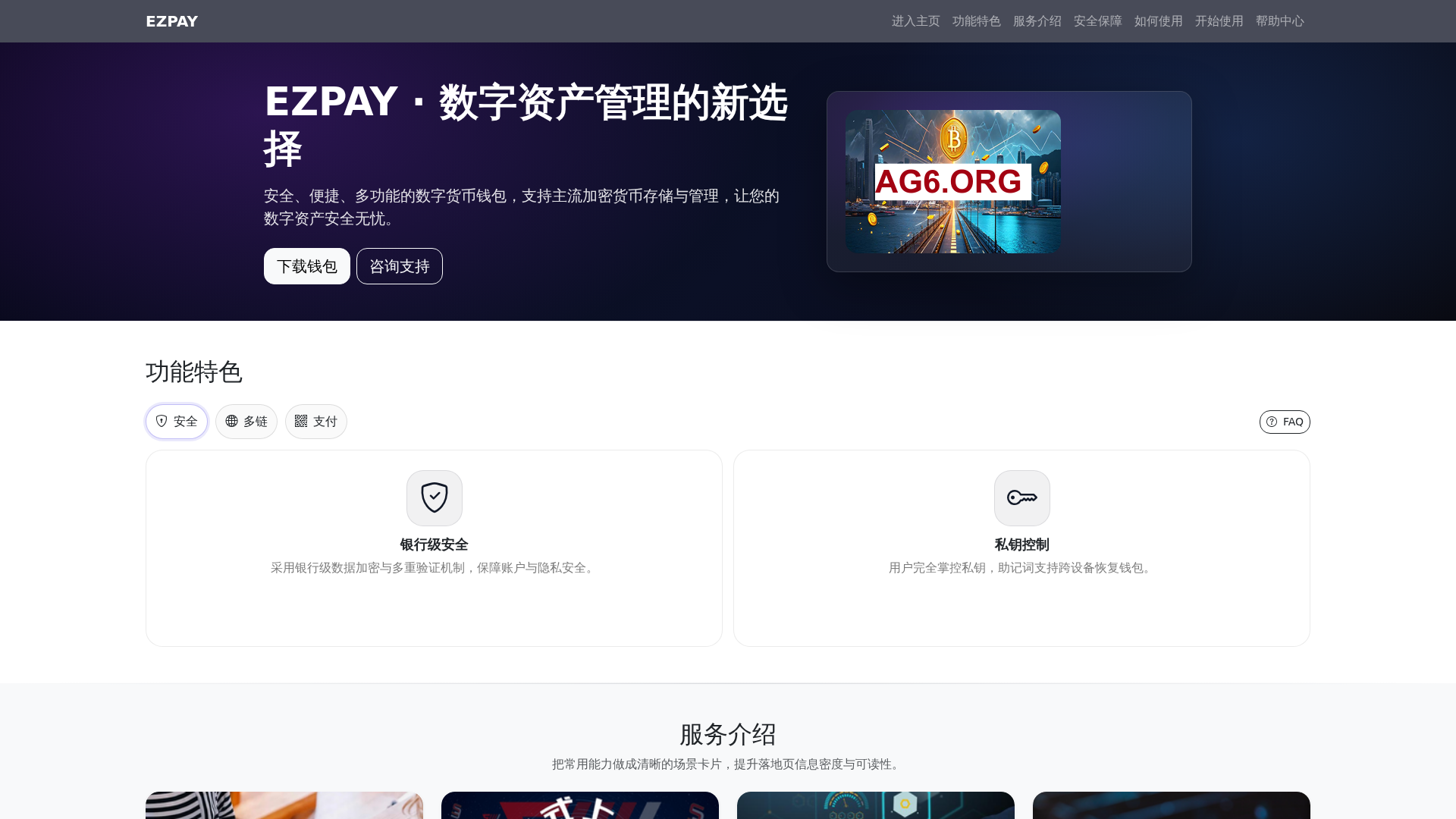Click the EZPAY logo in header
Screen dimensions: 1456x819
click(x=172, y=21)
